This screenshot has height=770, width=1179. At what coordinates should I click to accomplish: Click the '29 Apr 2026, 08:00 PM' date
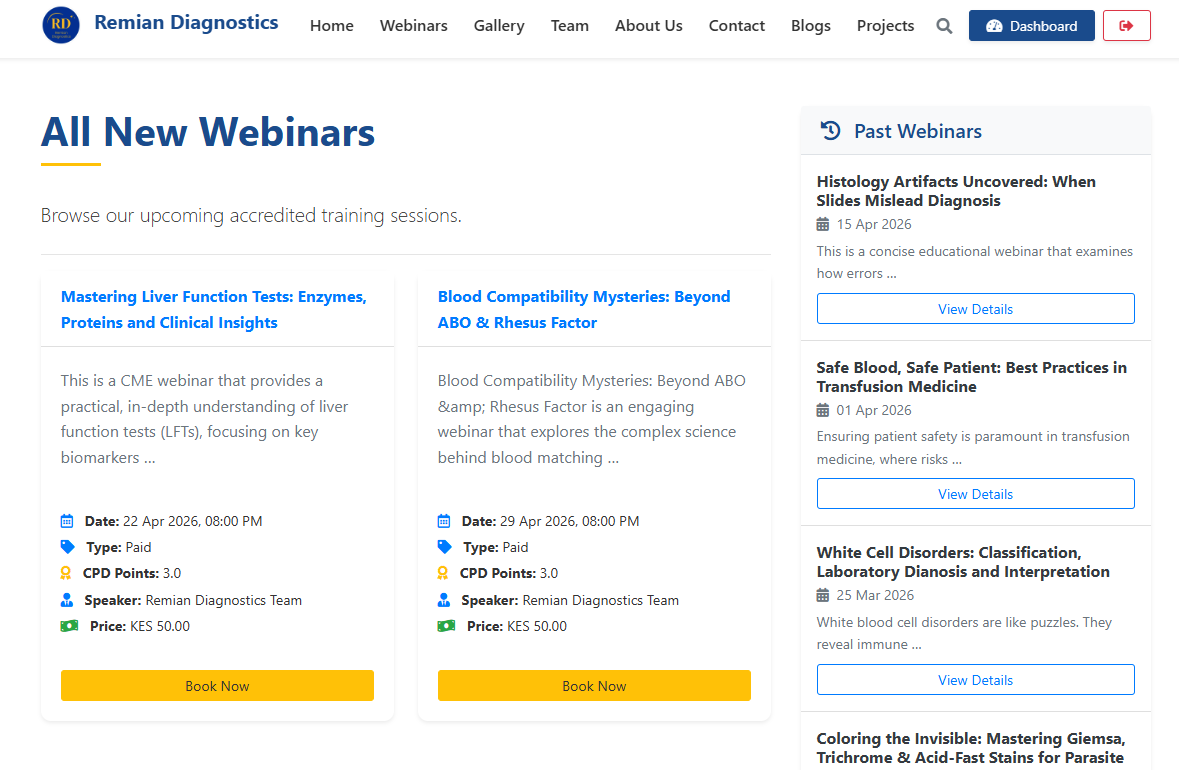(x=569, y=521)
